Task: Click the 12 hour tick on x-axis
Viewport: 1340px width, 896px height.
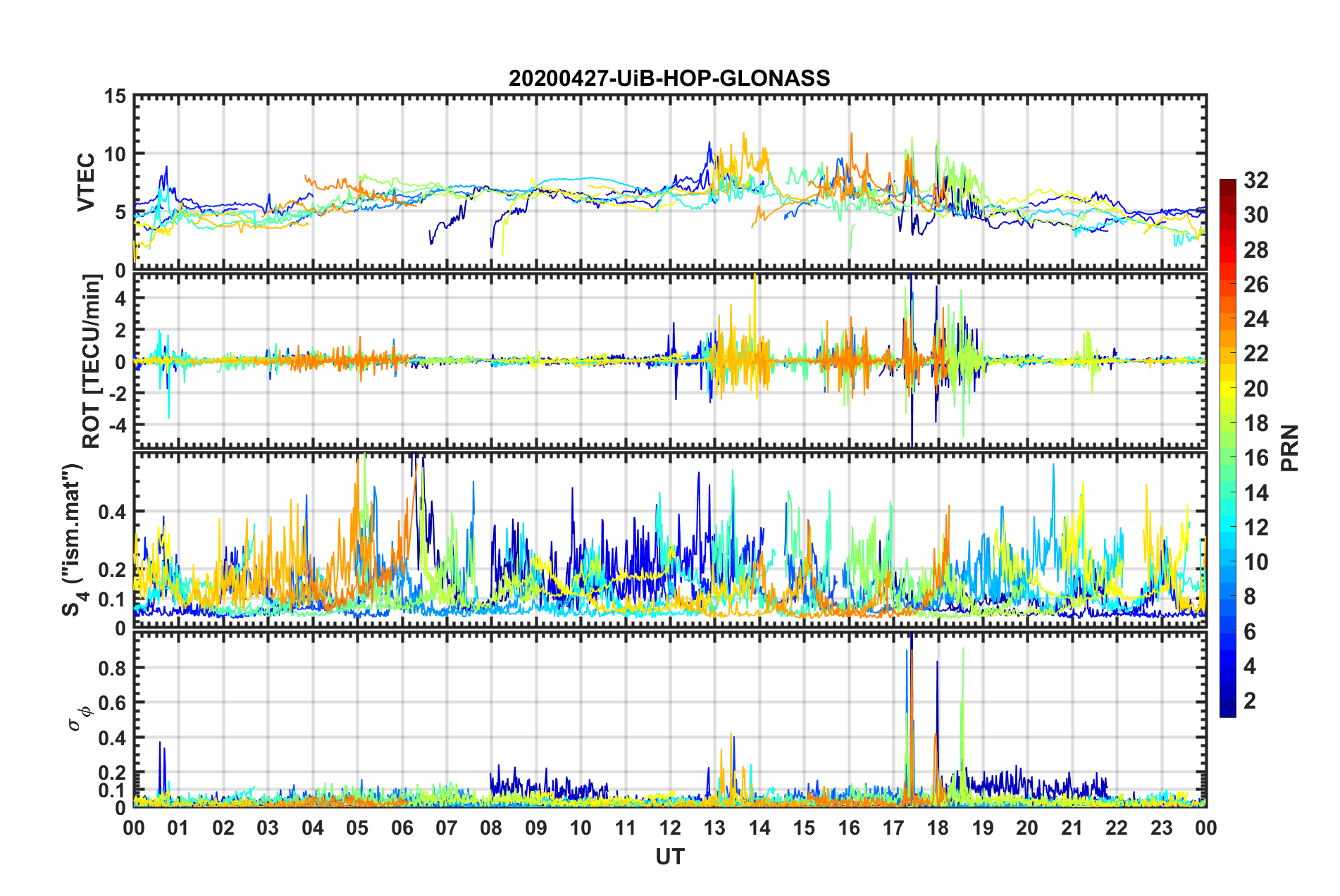Action: click(669, 828)
